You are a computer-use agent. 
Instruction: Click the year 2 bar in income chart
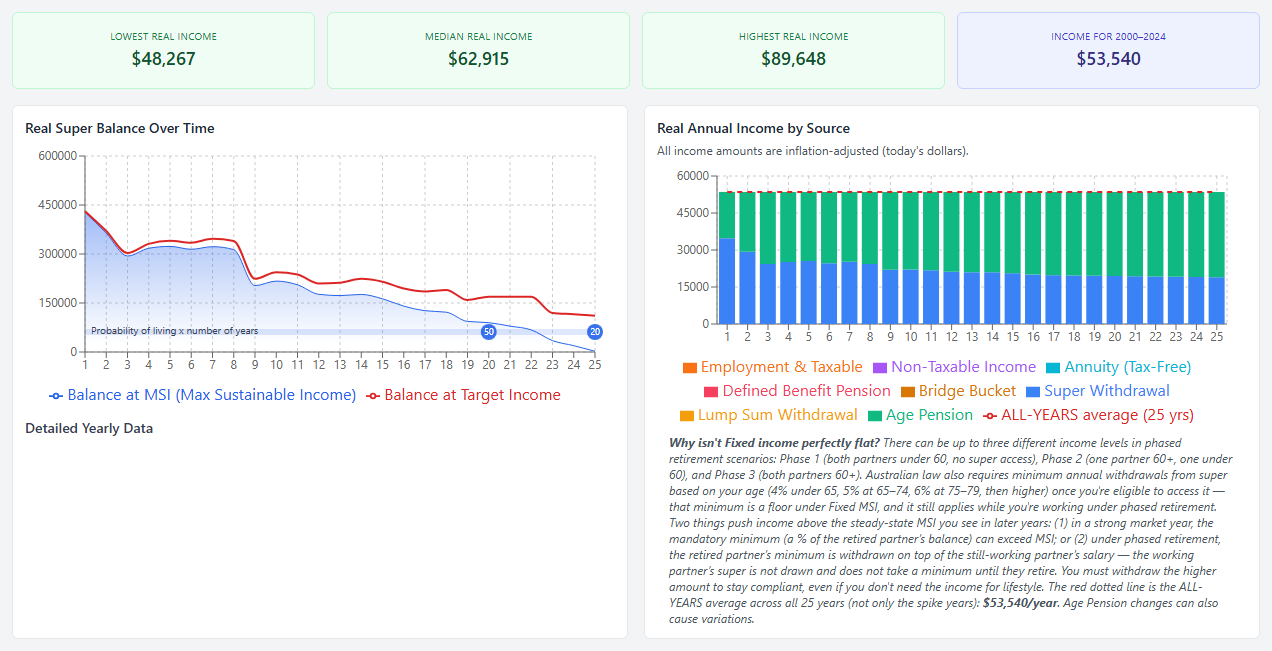coord(747,257)
